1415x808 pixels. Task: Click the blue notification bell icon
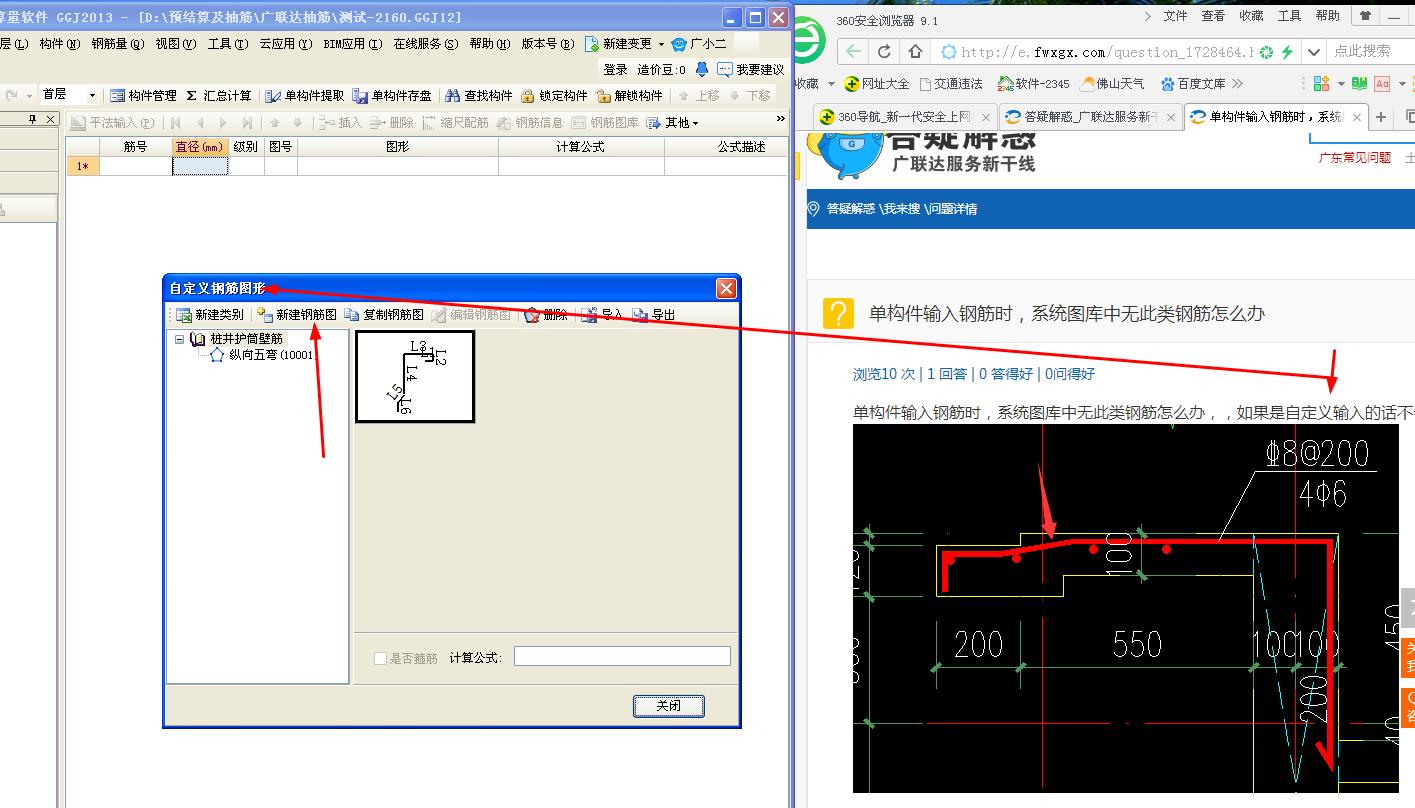[702, 69]
